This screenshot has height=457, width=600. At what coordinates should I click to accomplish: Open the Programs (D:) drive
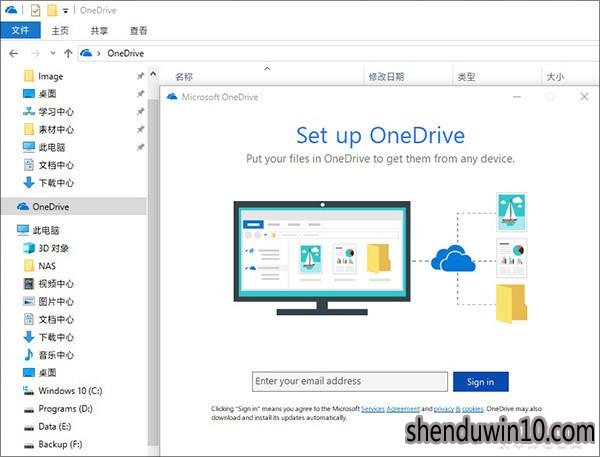click(65, 408)
